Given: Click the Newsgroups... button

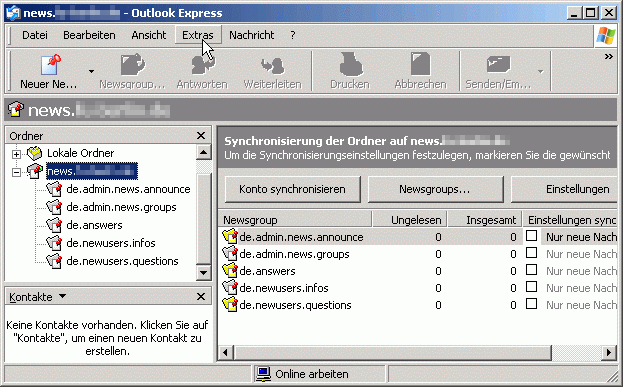Looking at the screenshot, I should click(x=435, y=189).
